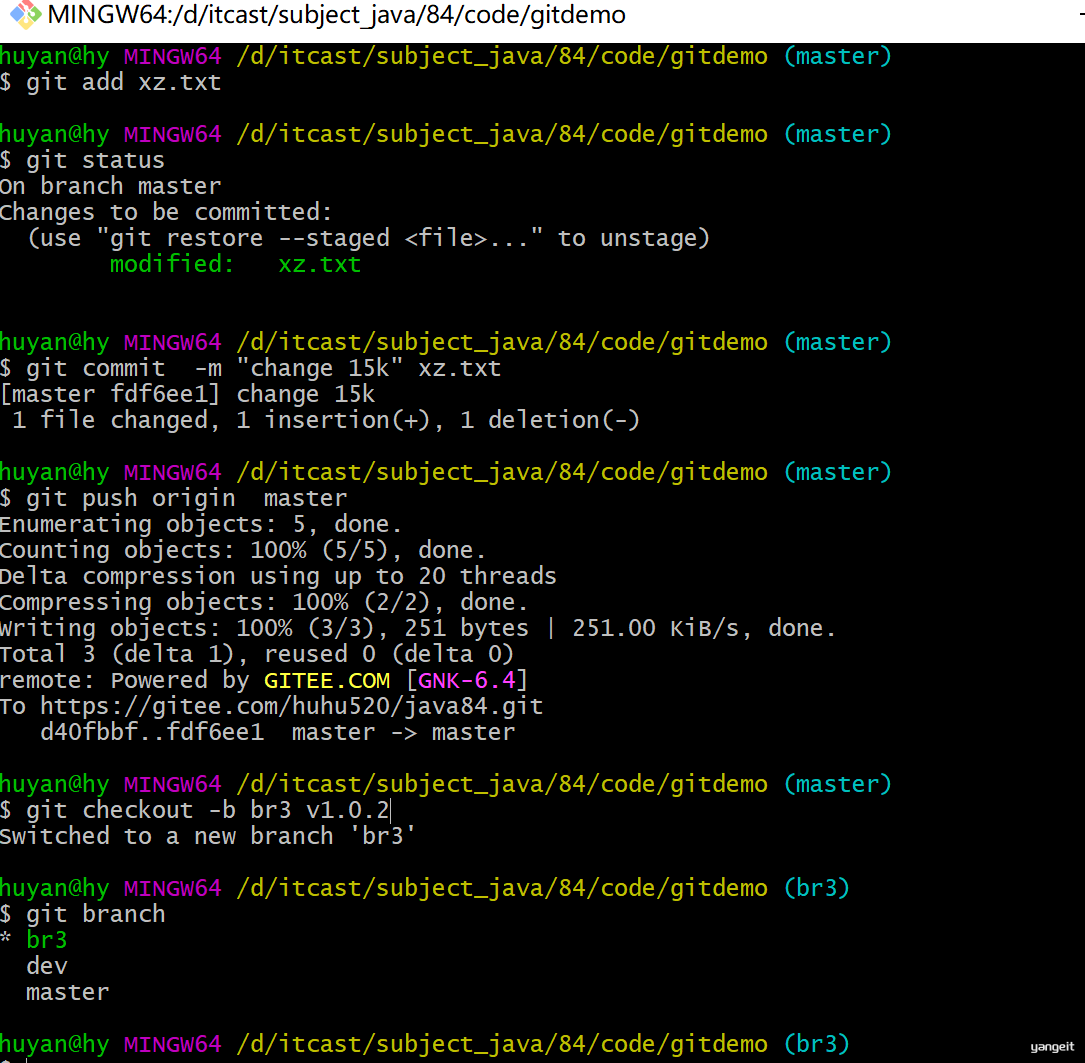
Task: Click the 'git branch' command line
Action: click(83, 914)
